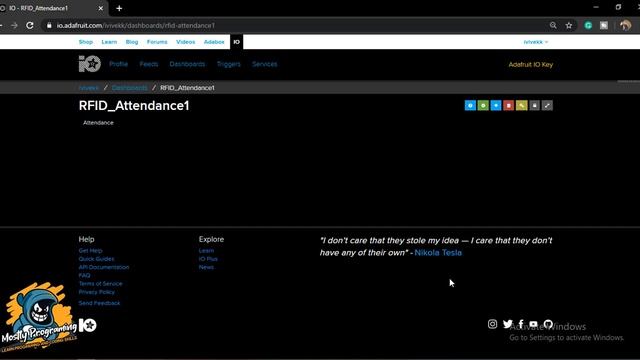This screenshot has height=360, width=640.
Task: Go to Blog in the top bar
Action: coord(132,42)
